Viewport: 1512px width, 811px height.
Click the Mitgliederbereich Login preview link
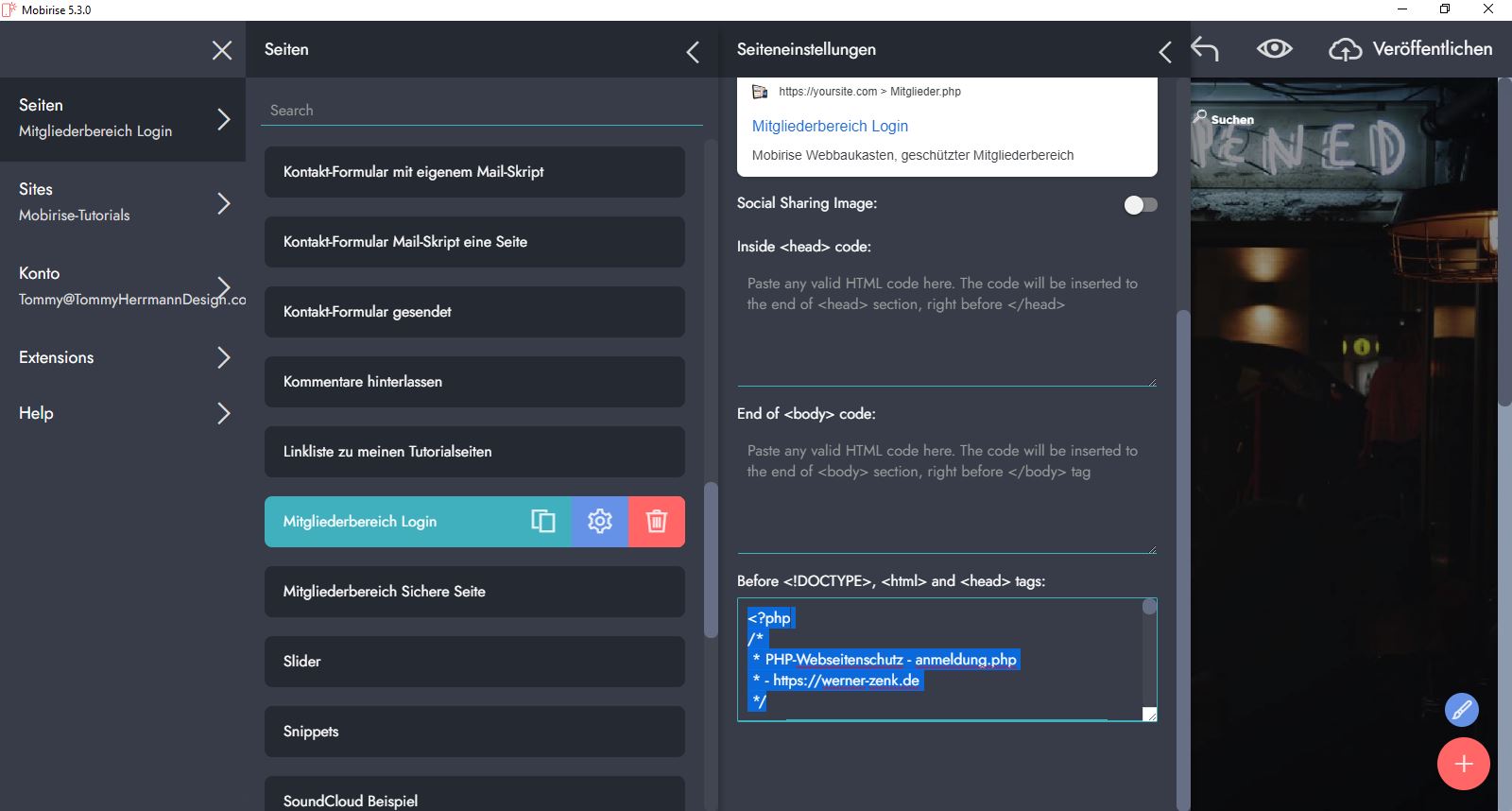(830, 126)
